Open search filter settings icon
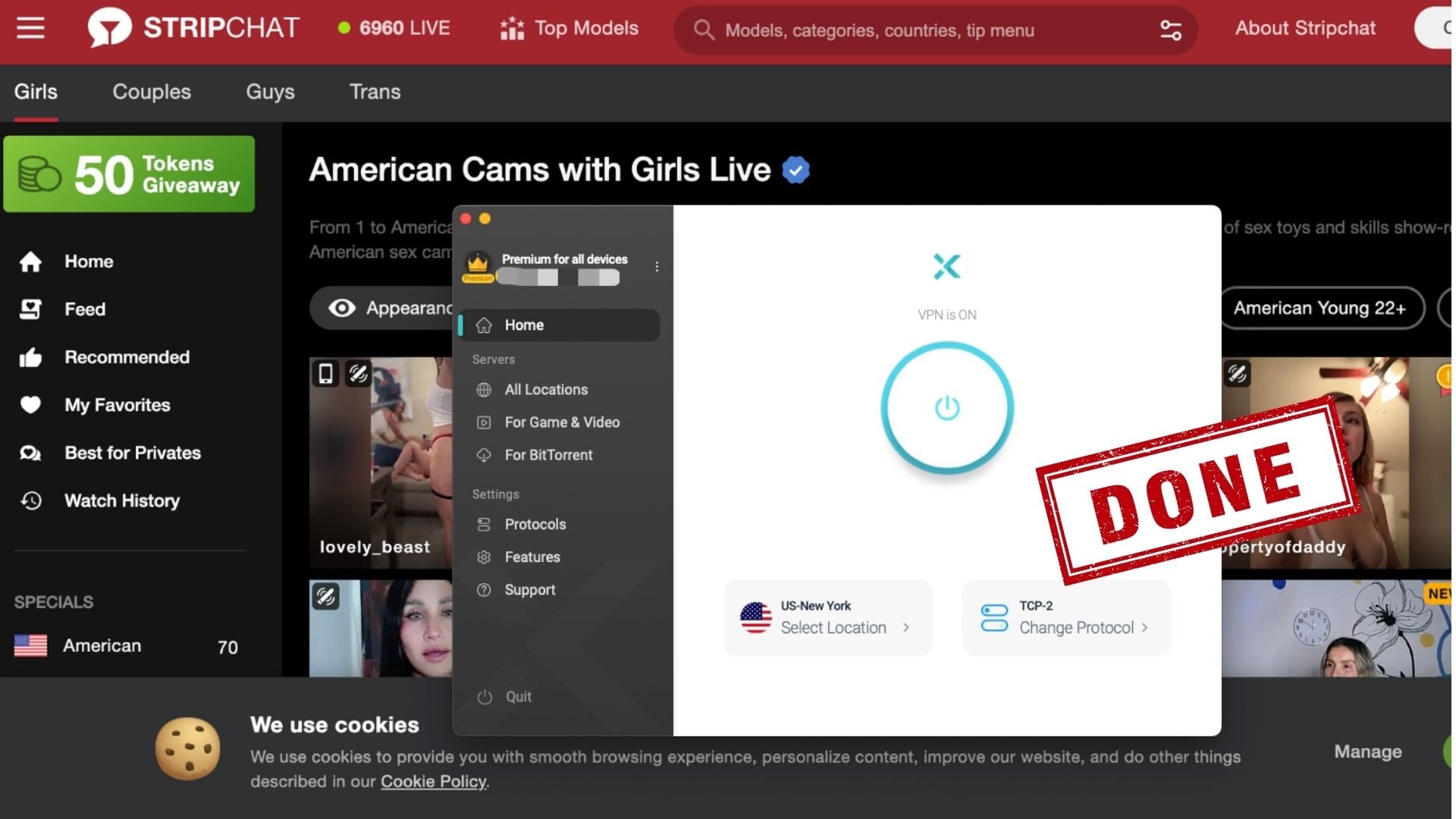This screenshot has height=819, width=1456. point(1170,30)
